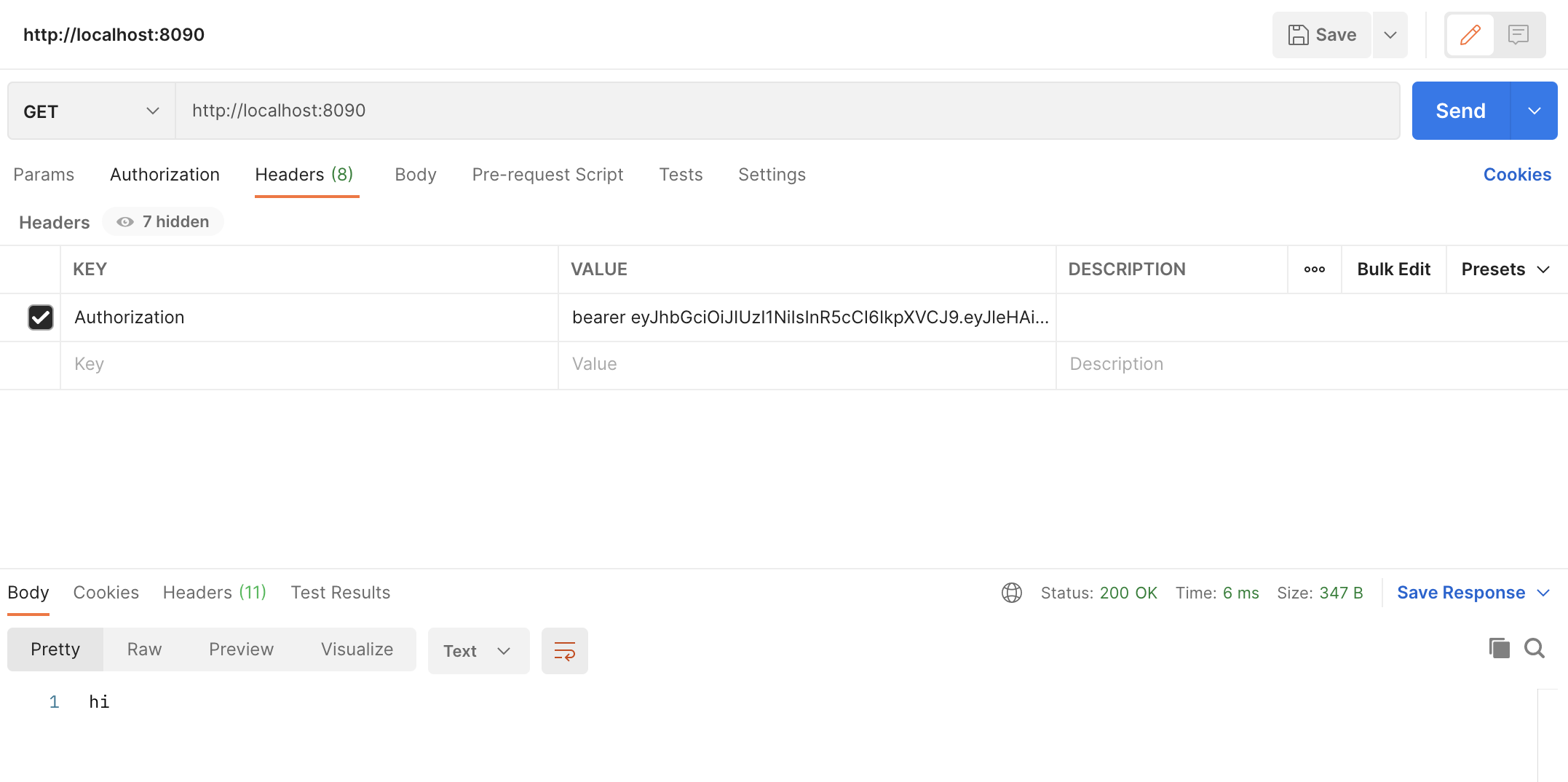Open the Pre-request Script tab
Image resolution: width=1568 pixels, height=782 pixels.
click(547, 175)
